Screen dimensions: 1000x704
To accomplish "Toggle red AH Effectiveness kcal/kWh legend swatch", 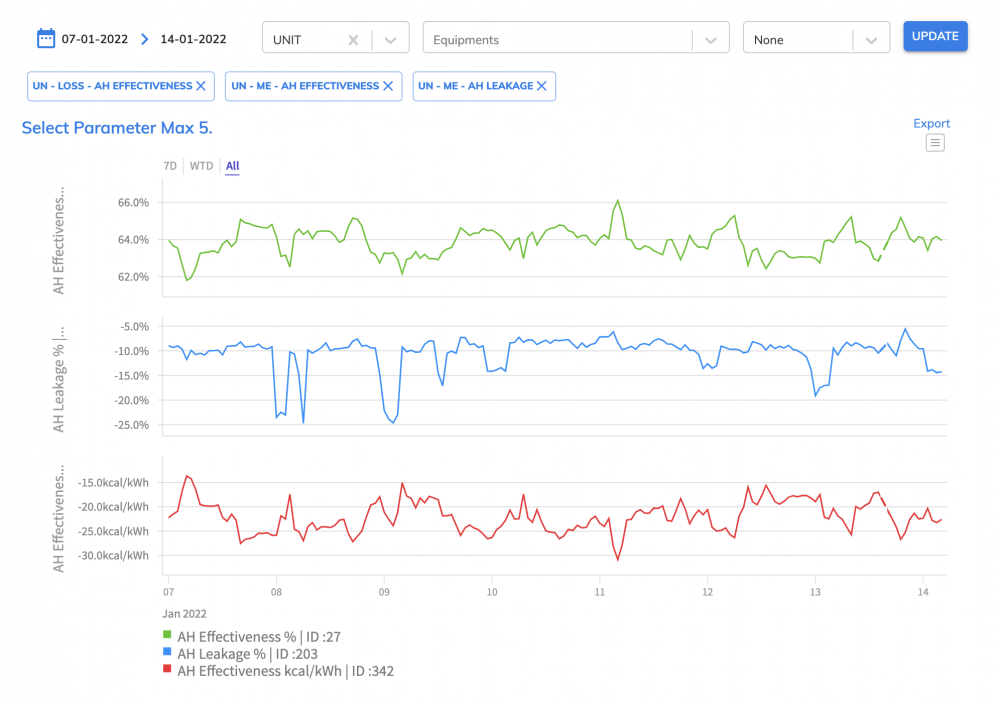I will (167, 669).
